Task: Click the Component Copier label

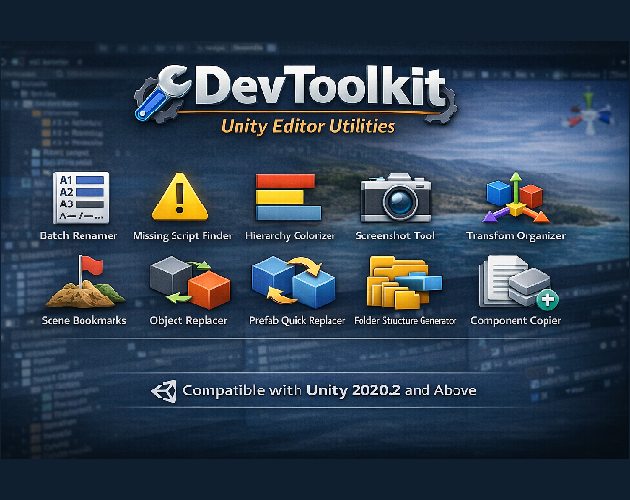Action: coord(515,321)
